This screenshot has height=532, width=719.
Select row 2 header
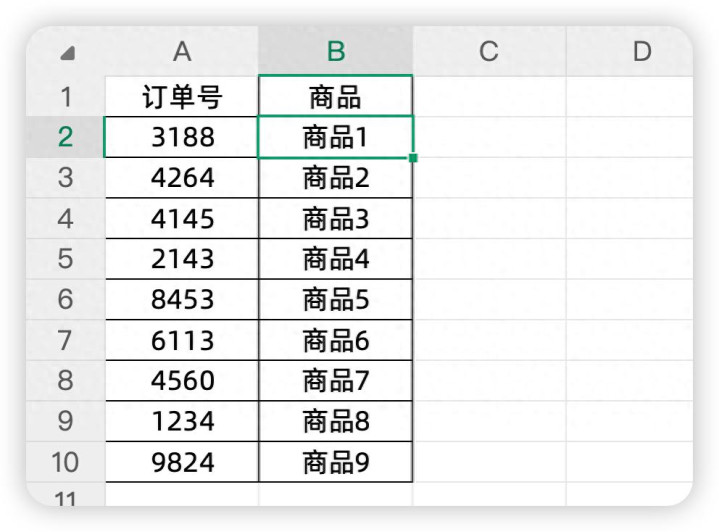coord(66,137)
